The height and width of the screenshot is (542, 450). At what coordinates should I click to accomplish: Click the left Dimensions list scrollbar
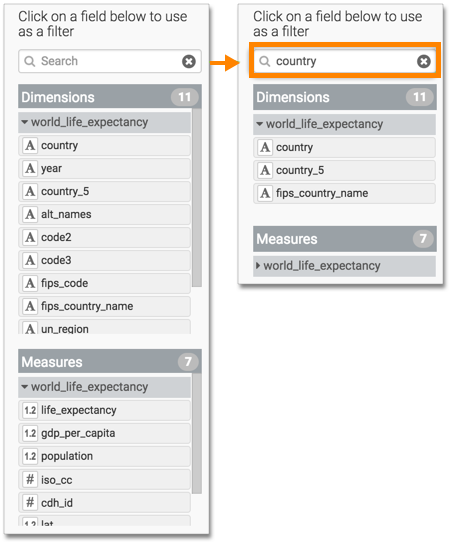tap(197, 198)
